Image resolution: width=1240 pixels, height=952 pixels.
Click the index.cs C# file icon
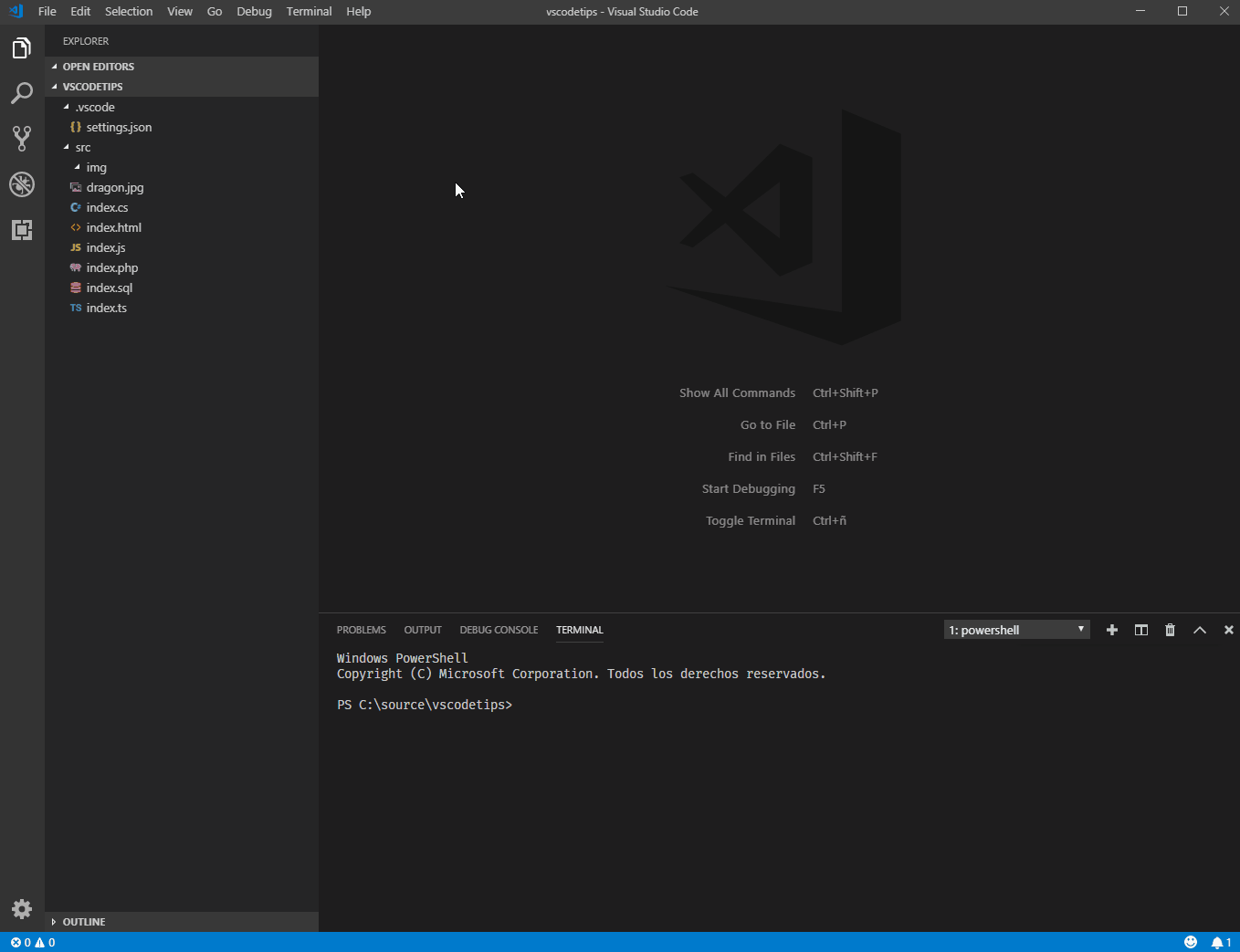click(76, 207)
